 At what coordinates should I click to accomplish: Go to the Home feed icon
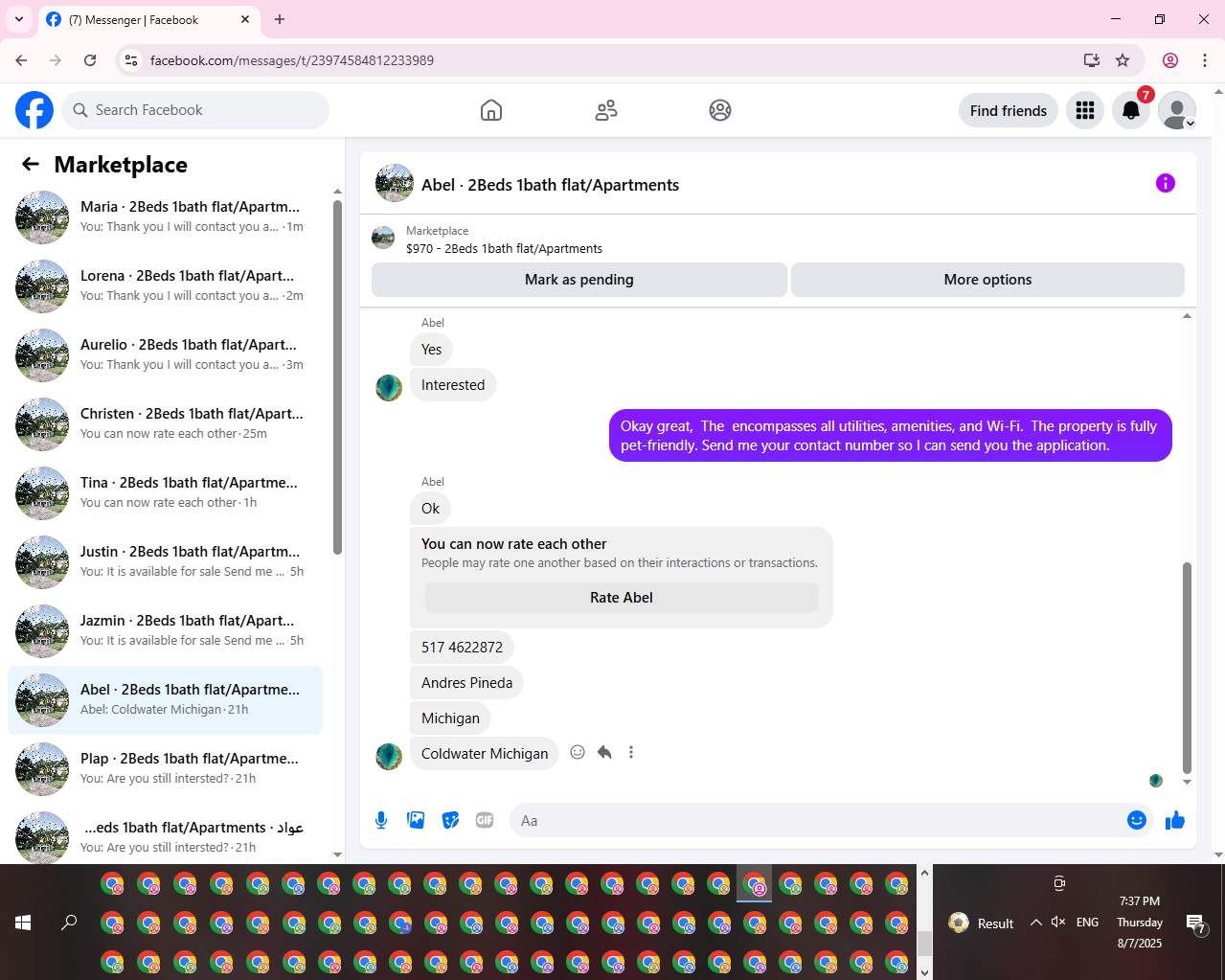(x=491, y=110)
